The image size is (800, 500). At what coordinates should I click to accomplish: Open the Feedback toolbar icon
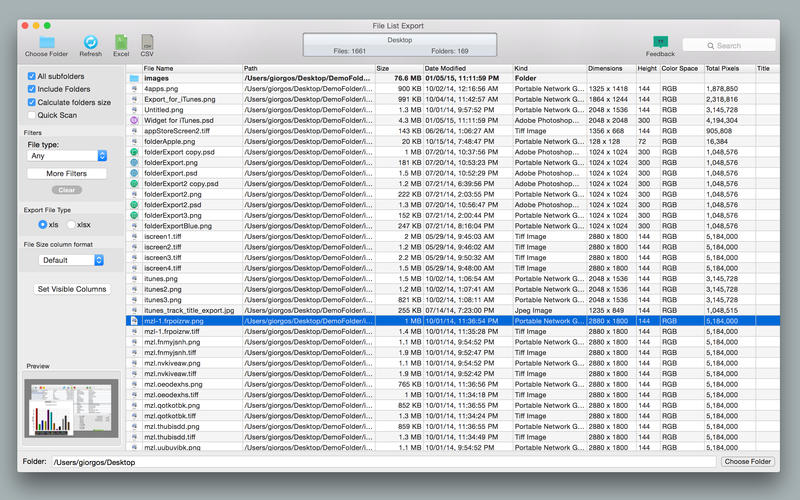coord(660,41)
